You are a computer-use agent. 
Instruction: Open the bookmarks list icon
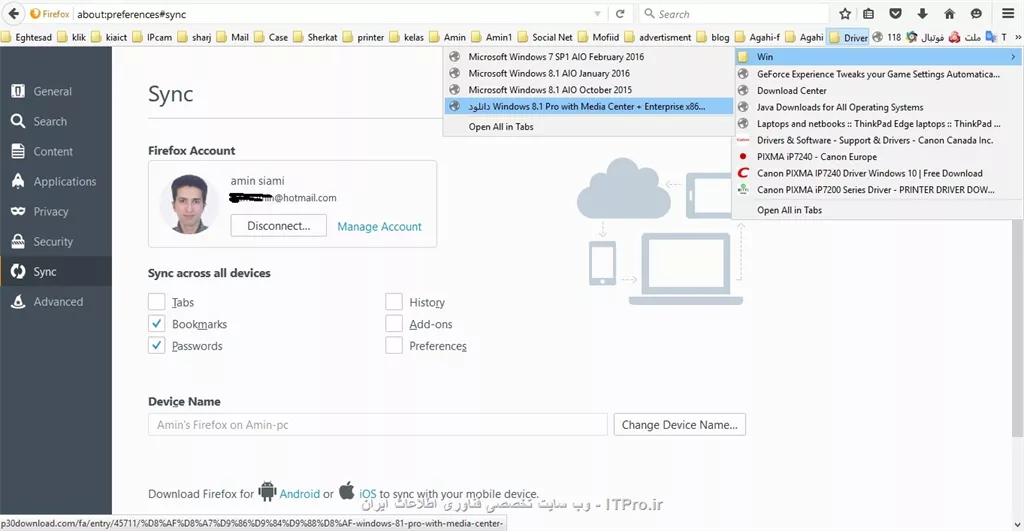[x=869, y=14]
